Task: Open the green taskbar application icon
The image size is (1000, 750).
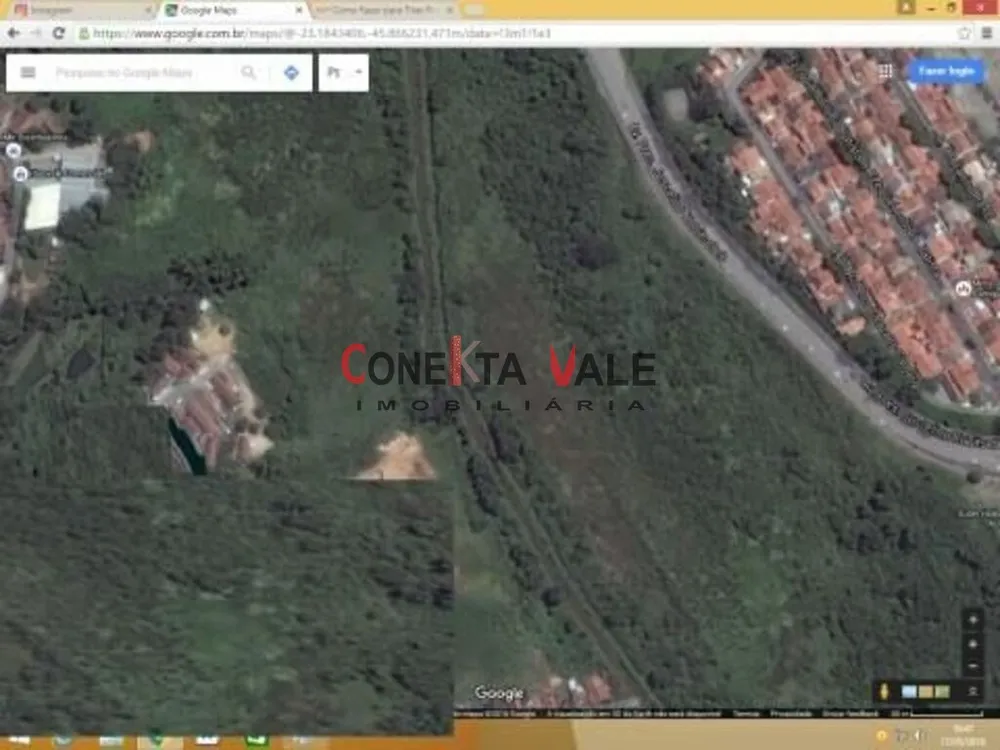Action: (256, 740)
